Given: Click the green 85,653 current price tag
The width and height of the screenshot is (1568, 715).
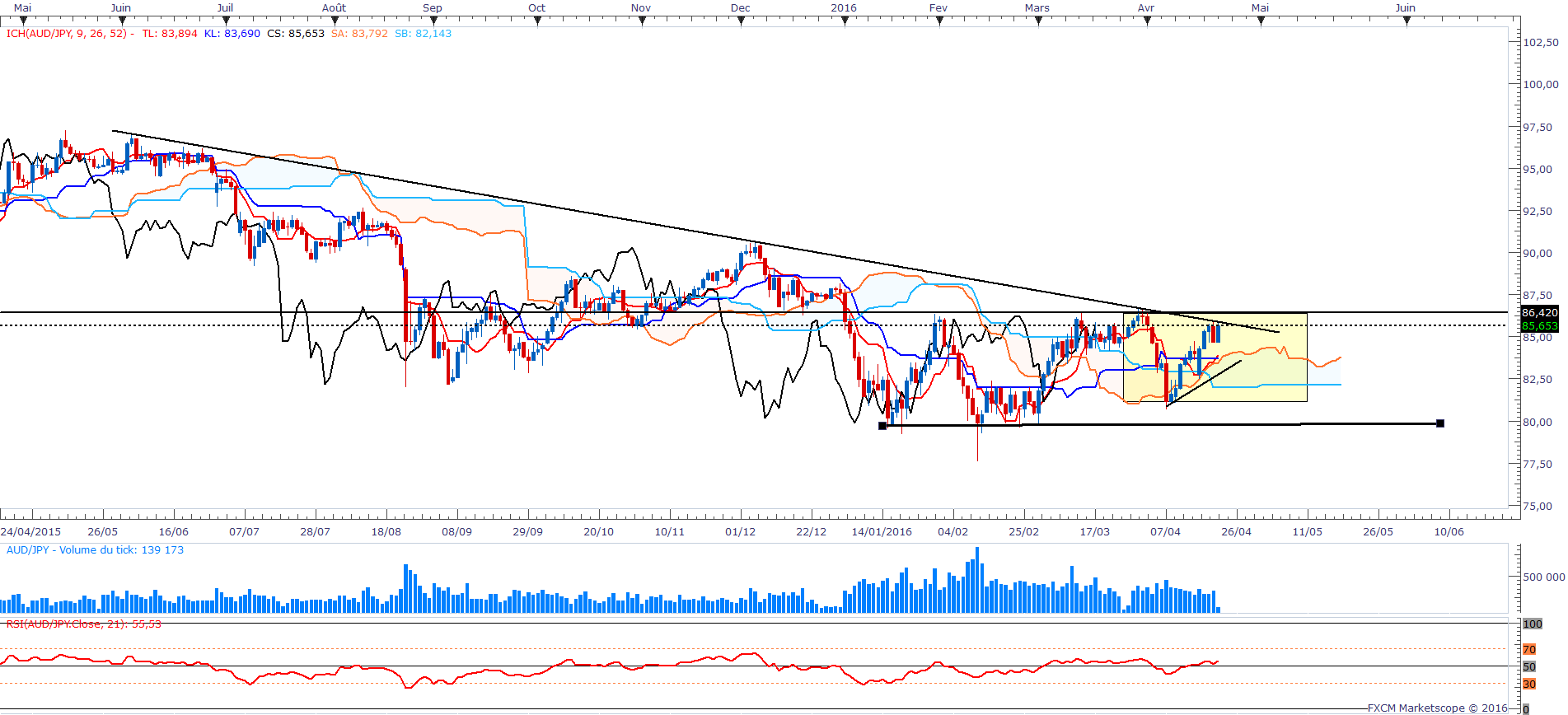Looking at the screenshot, I should (x=1539, y=326).
